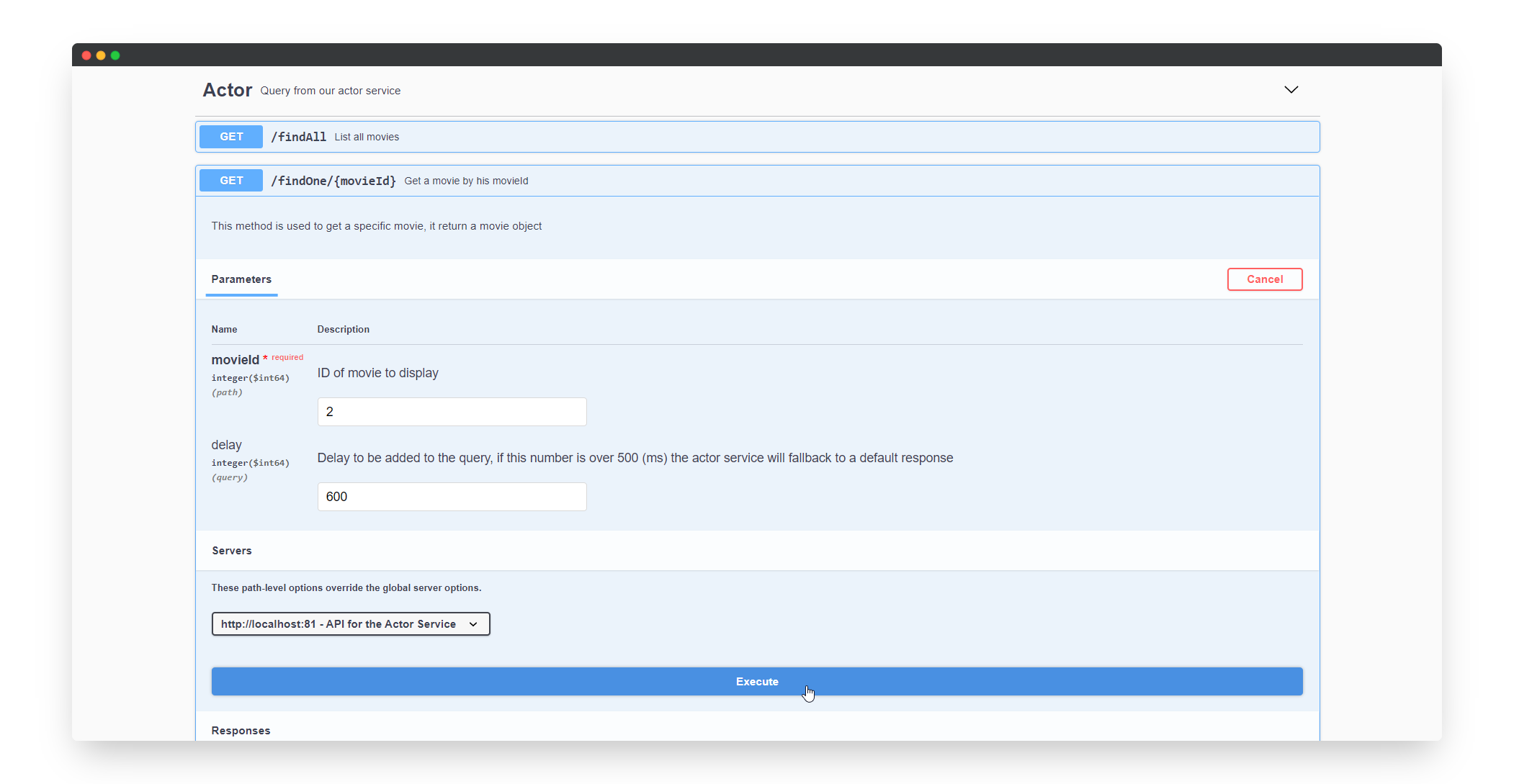Click the blue Execute button
The width and height of the screenshot is (1514, 784).
point(756,682)
